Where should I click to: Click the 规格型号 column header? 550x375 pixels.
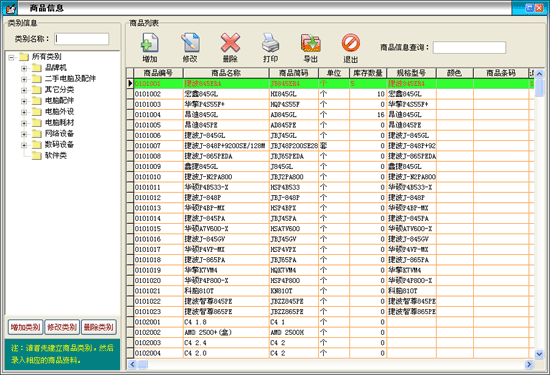(411, 73)
